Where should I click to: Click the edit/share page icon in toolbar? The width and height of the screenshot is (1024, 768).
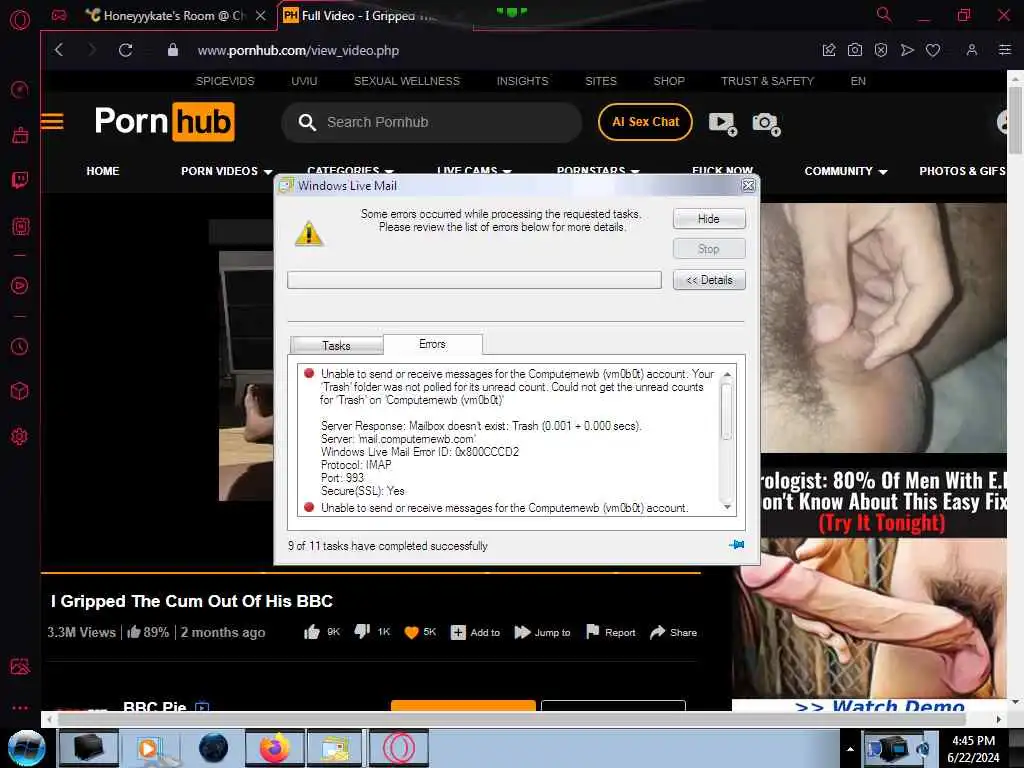coord(829,50)
